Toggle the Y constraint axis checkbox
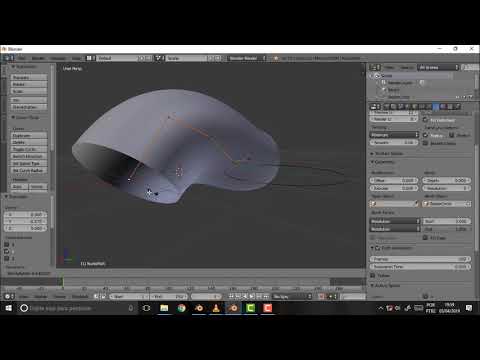This screenshot has height=360, width=480. coord(7,252)
